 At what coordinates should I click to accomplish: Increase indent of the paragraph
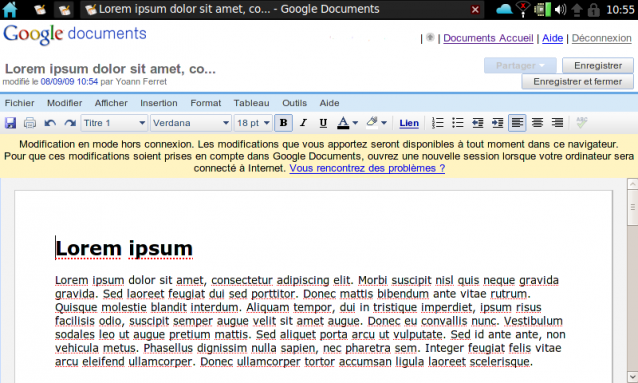[498, 123]
